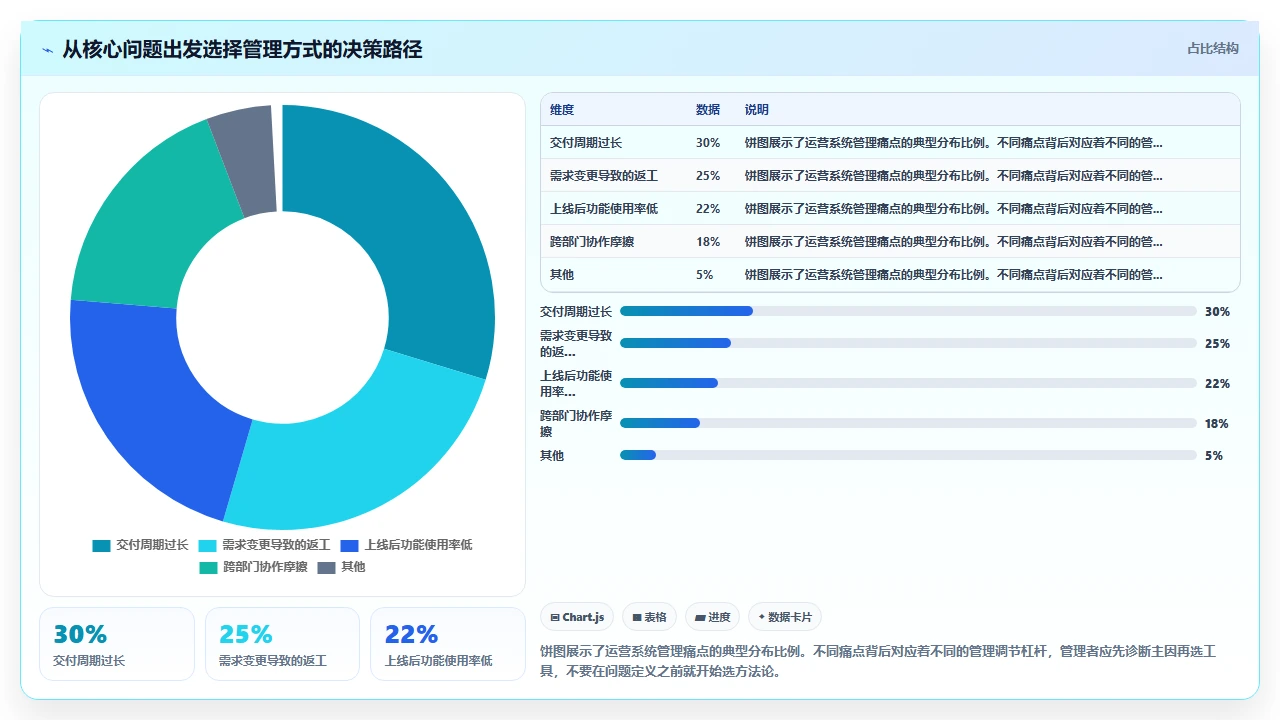This screenshot has width=1280, height=720.
Task: Click the 22% value in the table
Action: (x=708, y=209)
